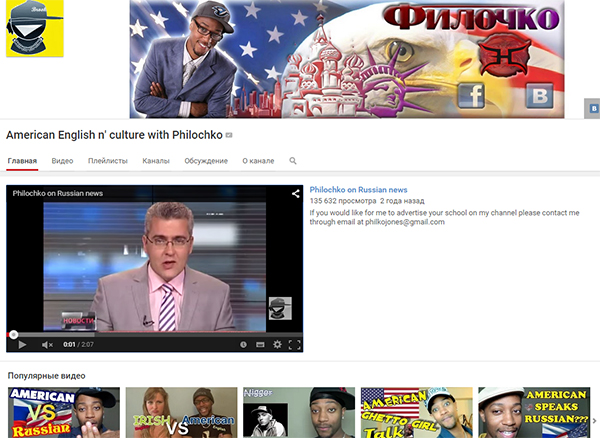Open the American vs Russian video thumbnail
Screen dimensions: 600x438
click(x=59, y=412)
